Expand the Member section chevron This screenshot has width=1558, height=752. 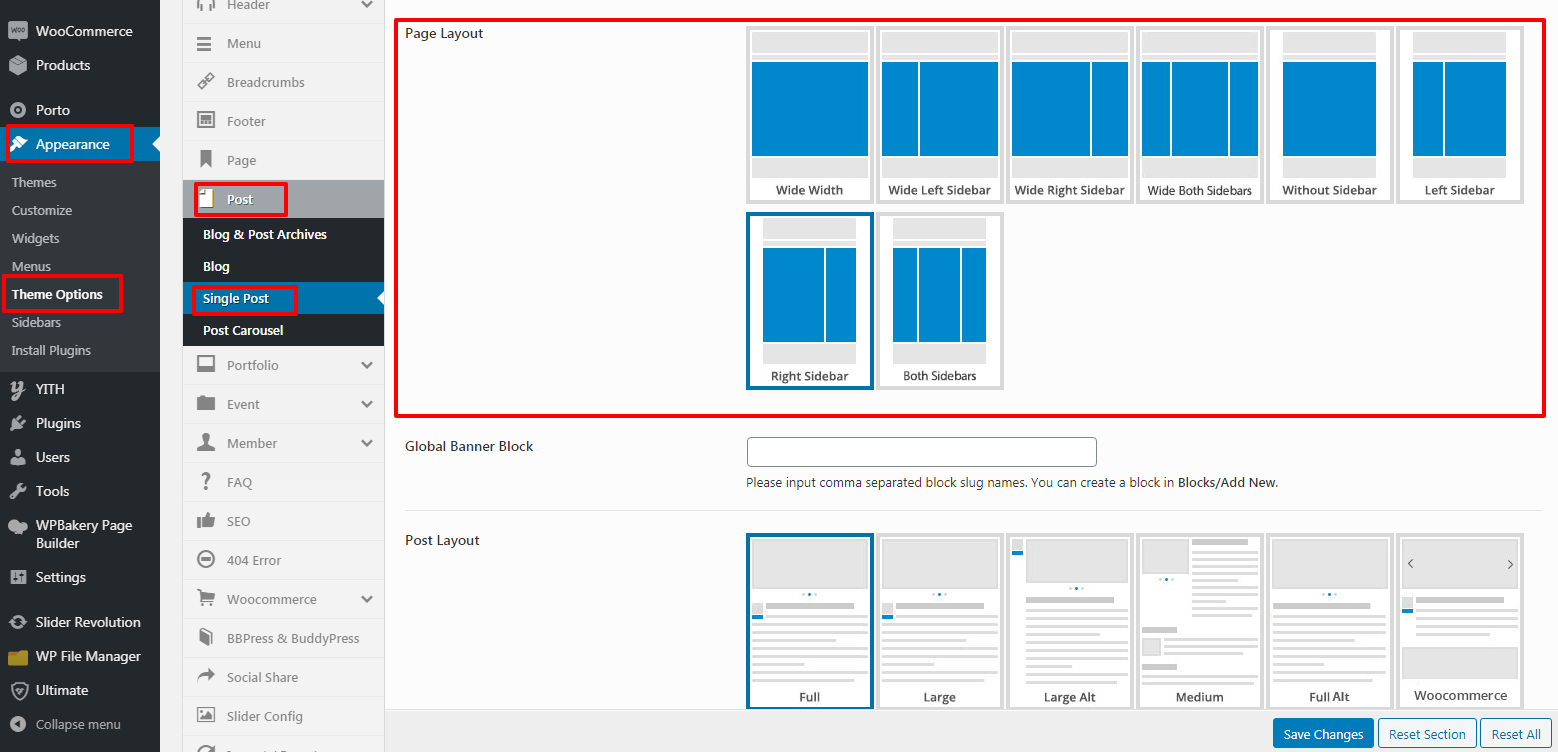tap(367, 444)
